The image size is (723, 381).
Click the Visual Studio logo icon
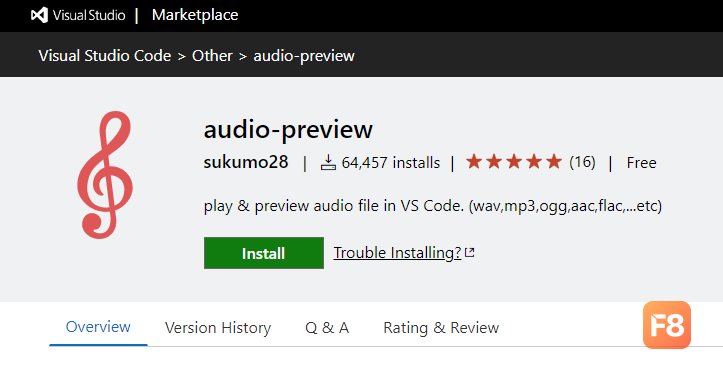pyautogui.click(x=39, y=15)
